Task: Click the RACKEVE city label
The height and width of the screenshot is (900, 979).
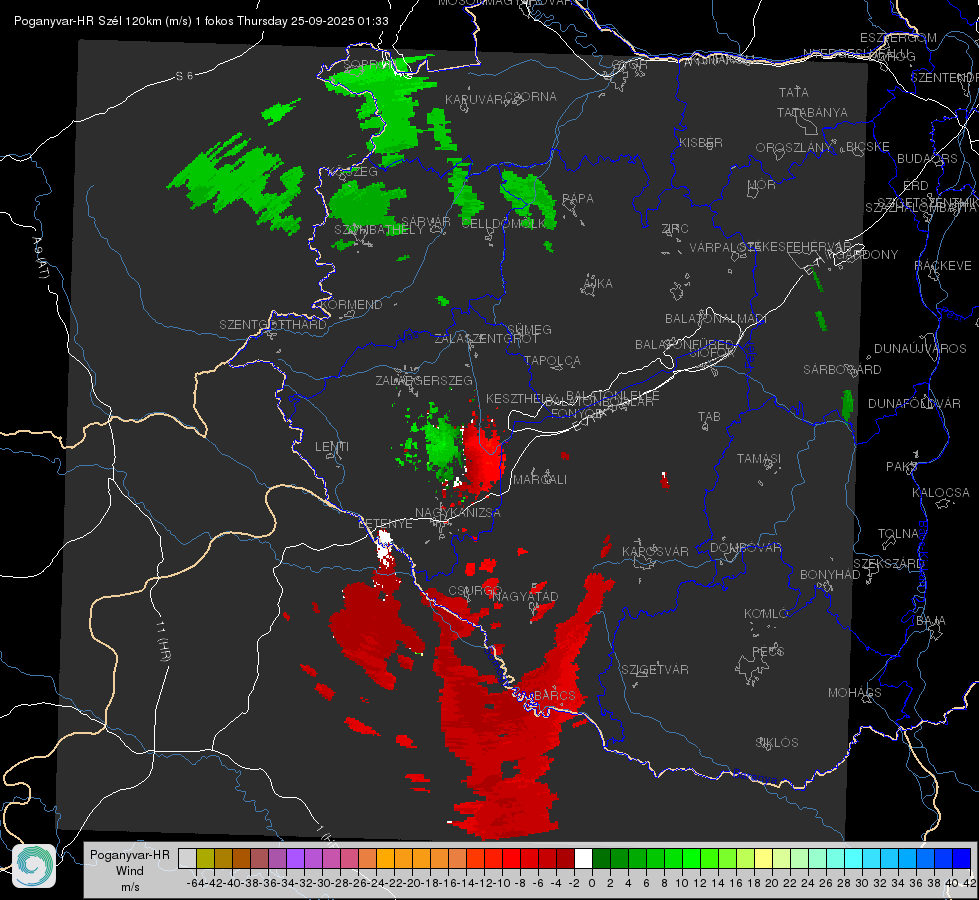Action: 943,265
